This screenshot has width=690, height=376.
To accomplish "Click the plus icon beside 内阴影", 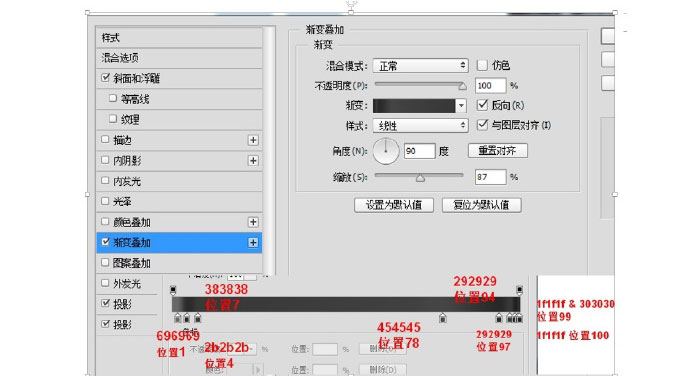I will [253, 161].
